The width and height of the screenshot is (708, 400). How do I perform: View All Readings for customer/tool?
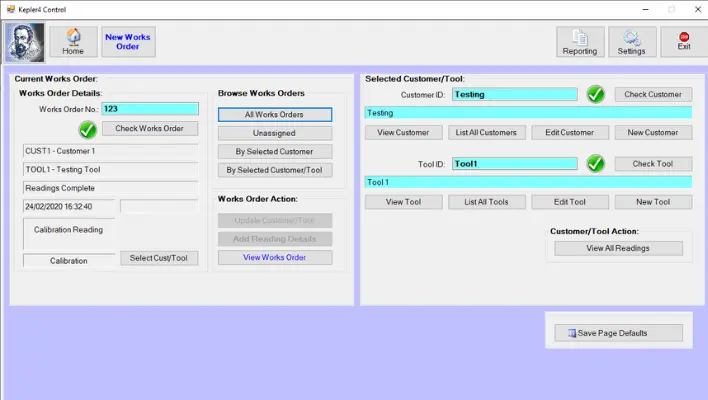click(620, 248)
